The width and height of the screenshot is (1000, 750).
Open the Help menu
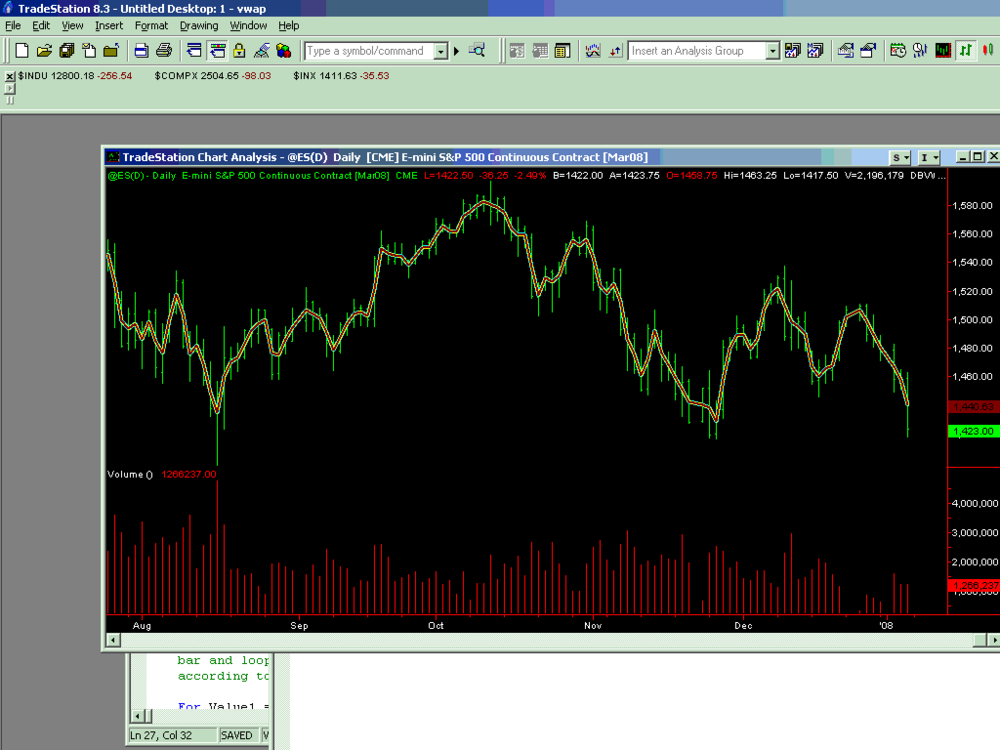(x=288, y=26)
